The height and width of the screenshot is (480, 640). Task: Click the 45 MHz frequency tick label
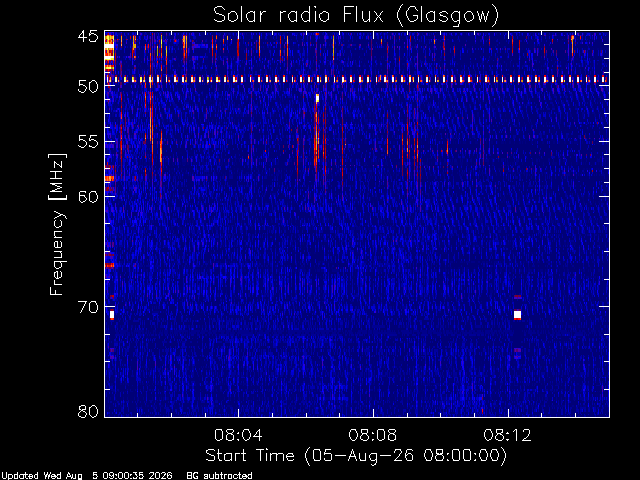[88, 37]
